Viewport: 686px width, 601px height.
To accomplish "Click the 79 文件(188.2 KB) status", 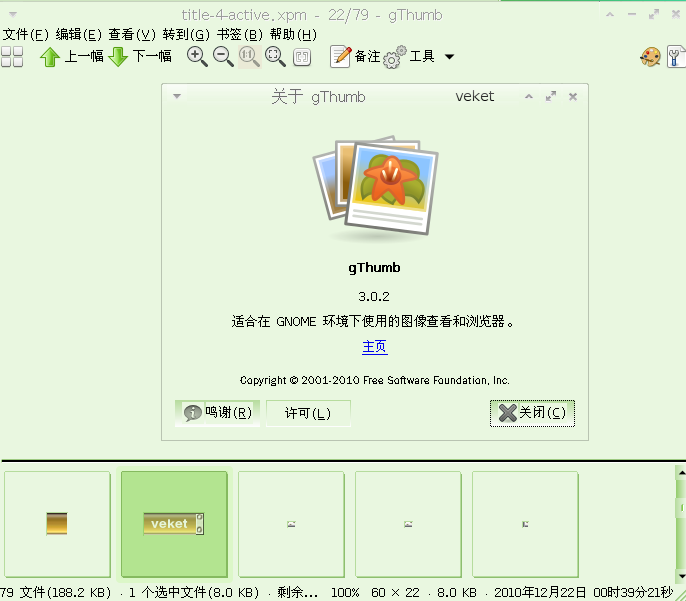I will click(x=56, y=592).
